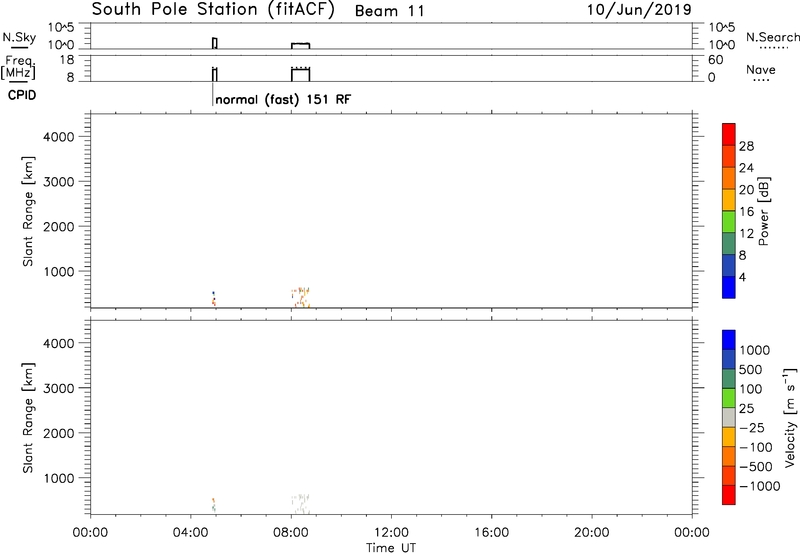This screenshot has height=554, width=800.
Task: Select the top red segment of Power color bar
Action: (x=729, y=135)
